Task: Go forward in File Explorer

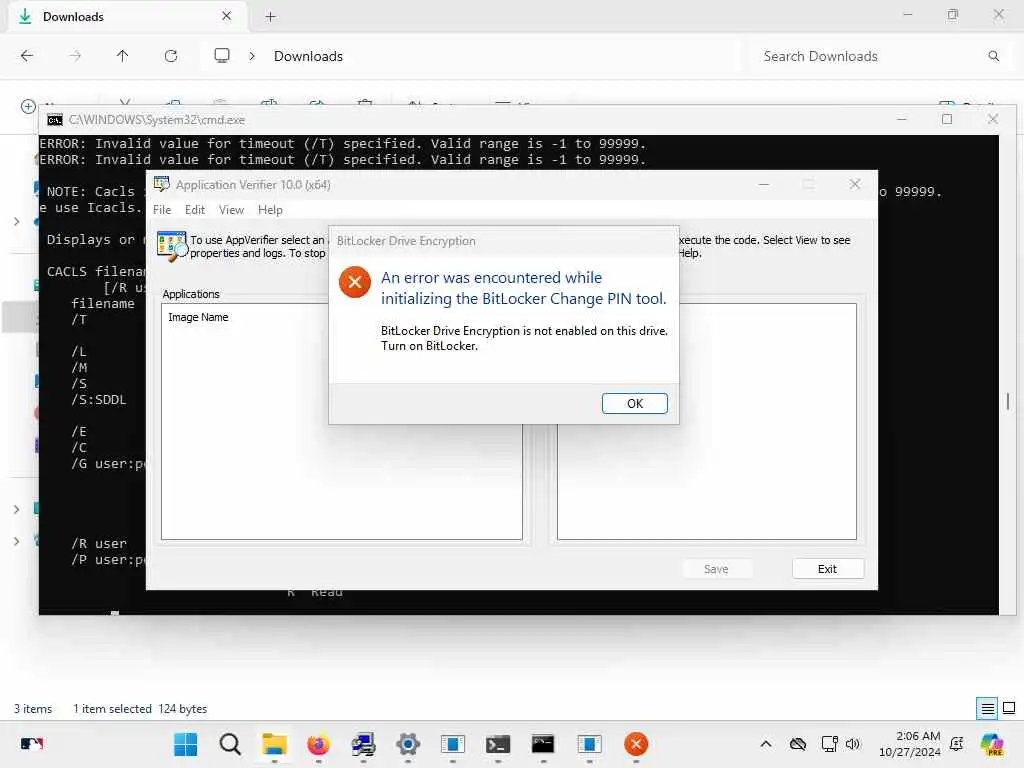Action: (x=75, y=56)
